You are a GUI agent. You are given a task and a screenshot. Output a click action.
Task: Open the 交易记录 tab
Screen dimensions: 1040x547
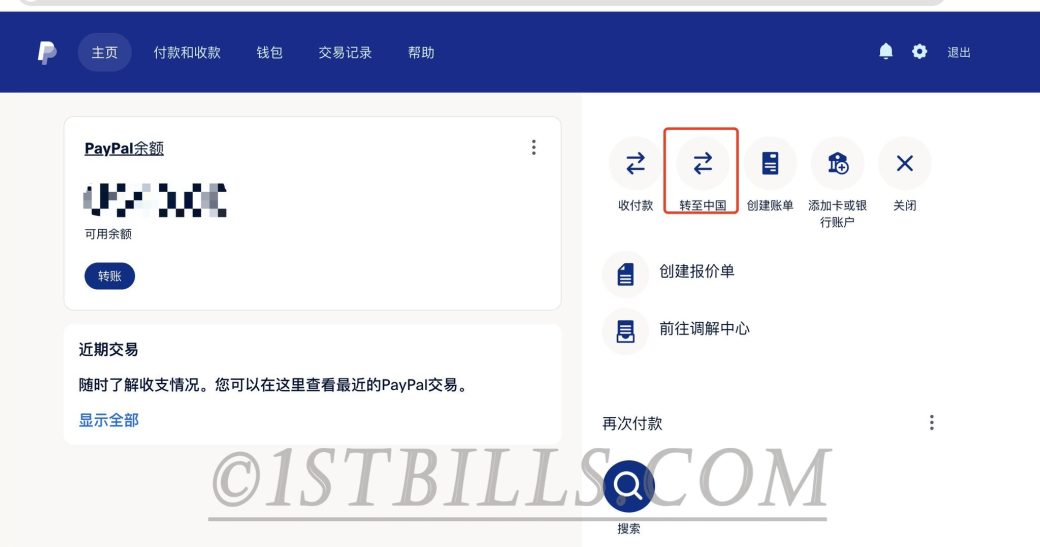coord(345,52)
